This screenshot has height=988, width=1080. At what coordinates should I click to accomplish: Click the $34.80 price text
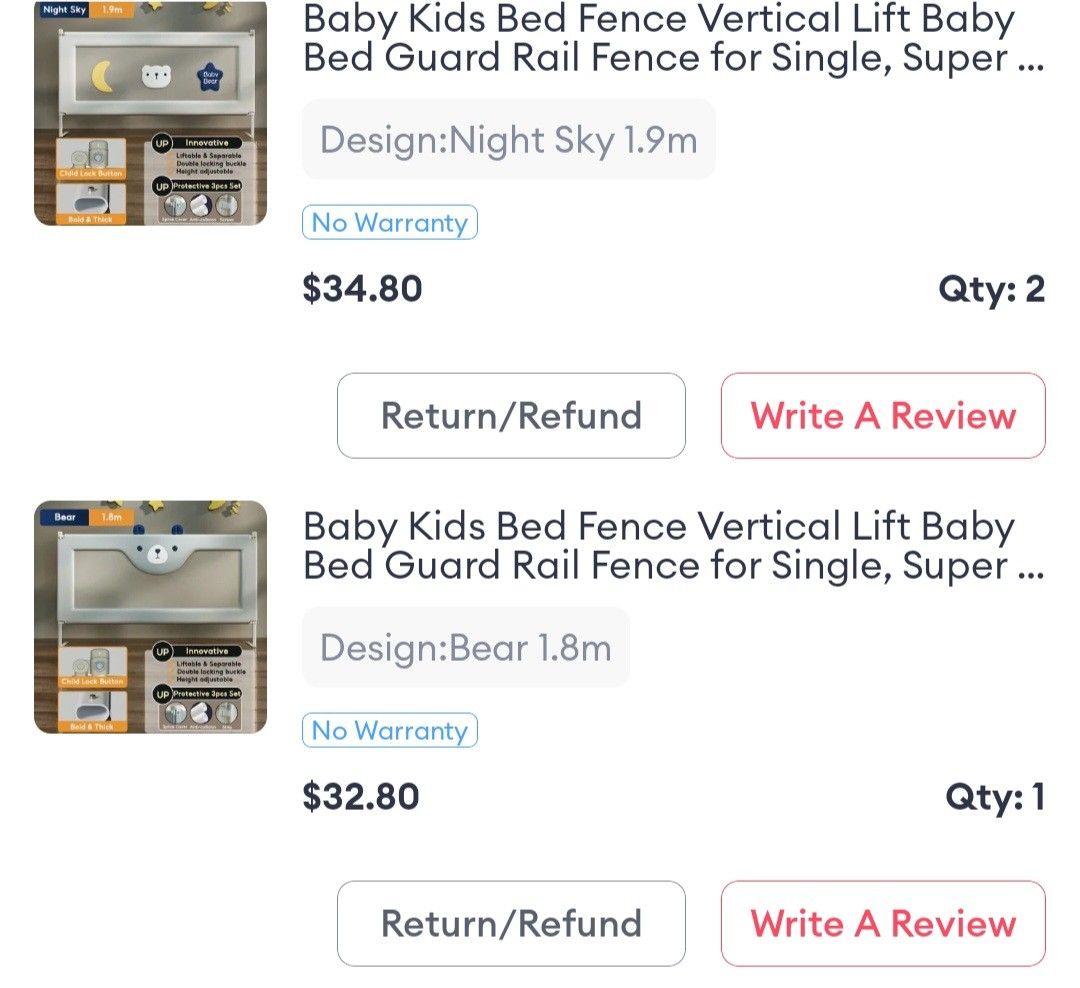tap(362, 289)
